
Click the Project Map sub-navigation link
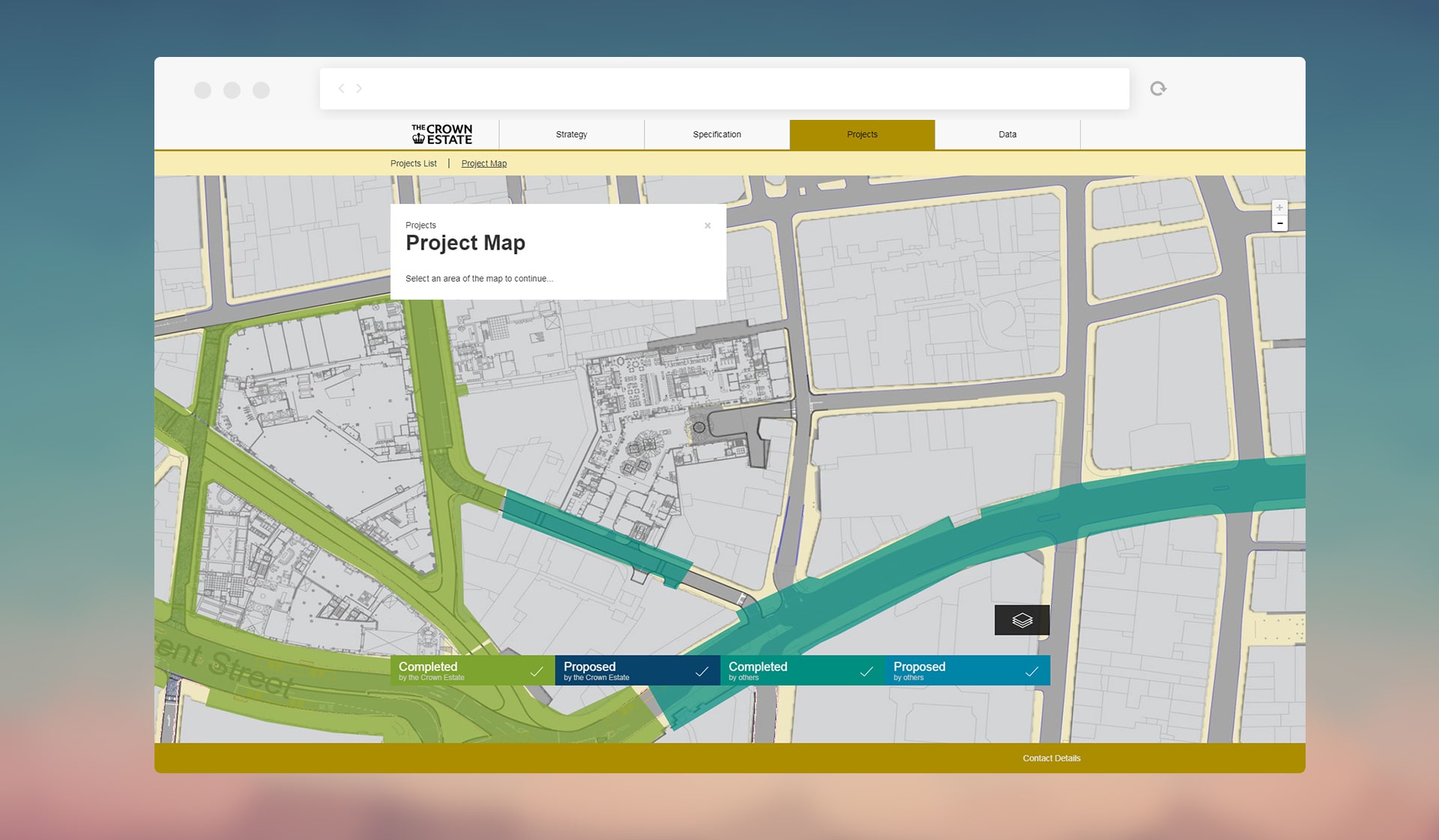coord(483,163)
